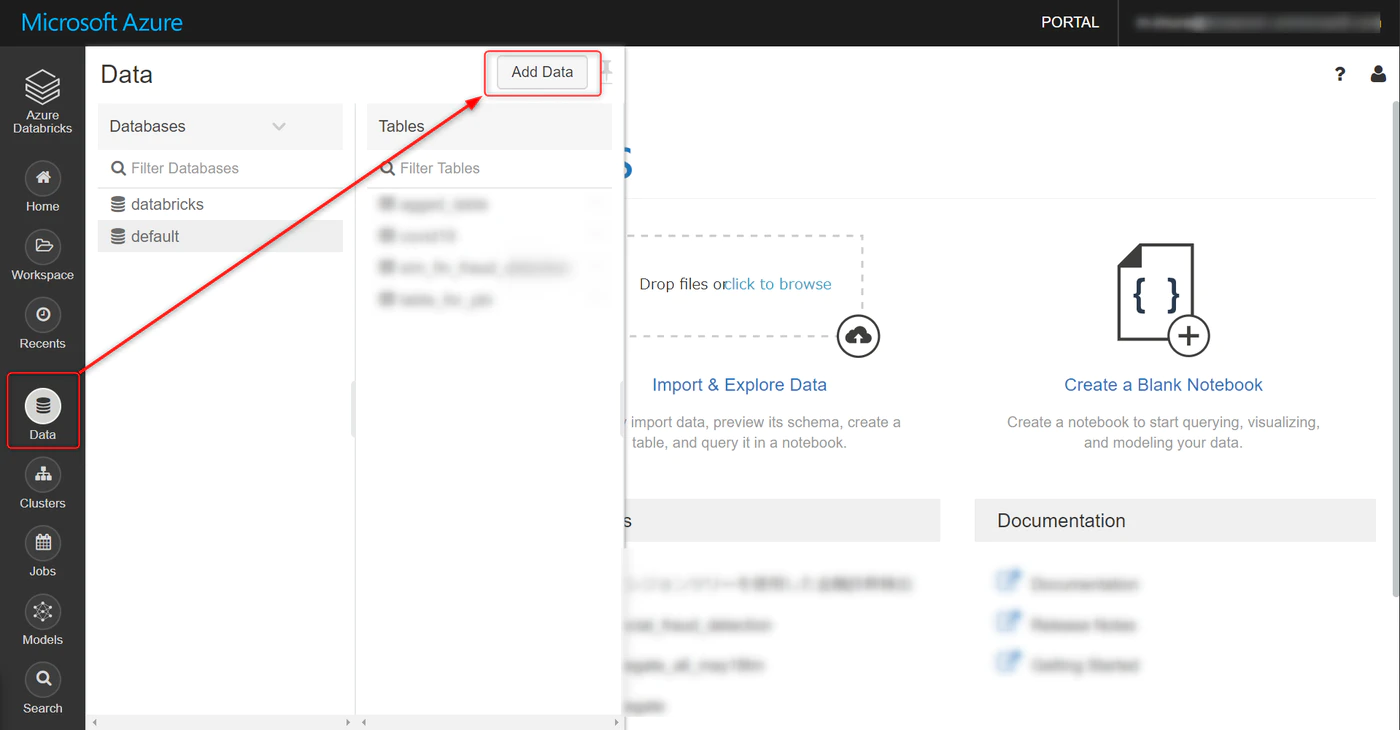Toggle the Data sidebar icon
Viewport: 1400px width, 730px height.
click(42, 406)
